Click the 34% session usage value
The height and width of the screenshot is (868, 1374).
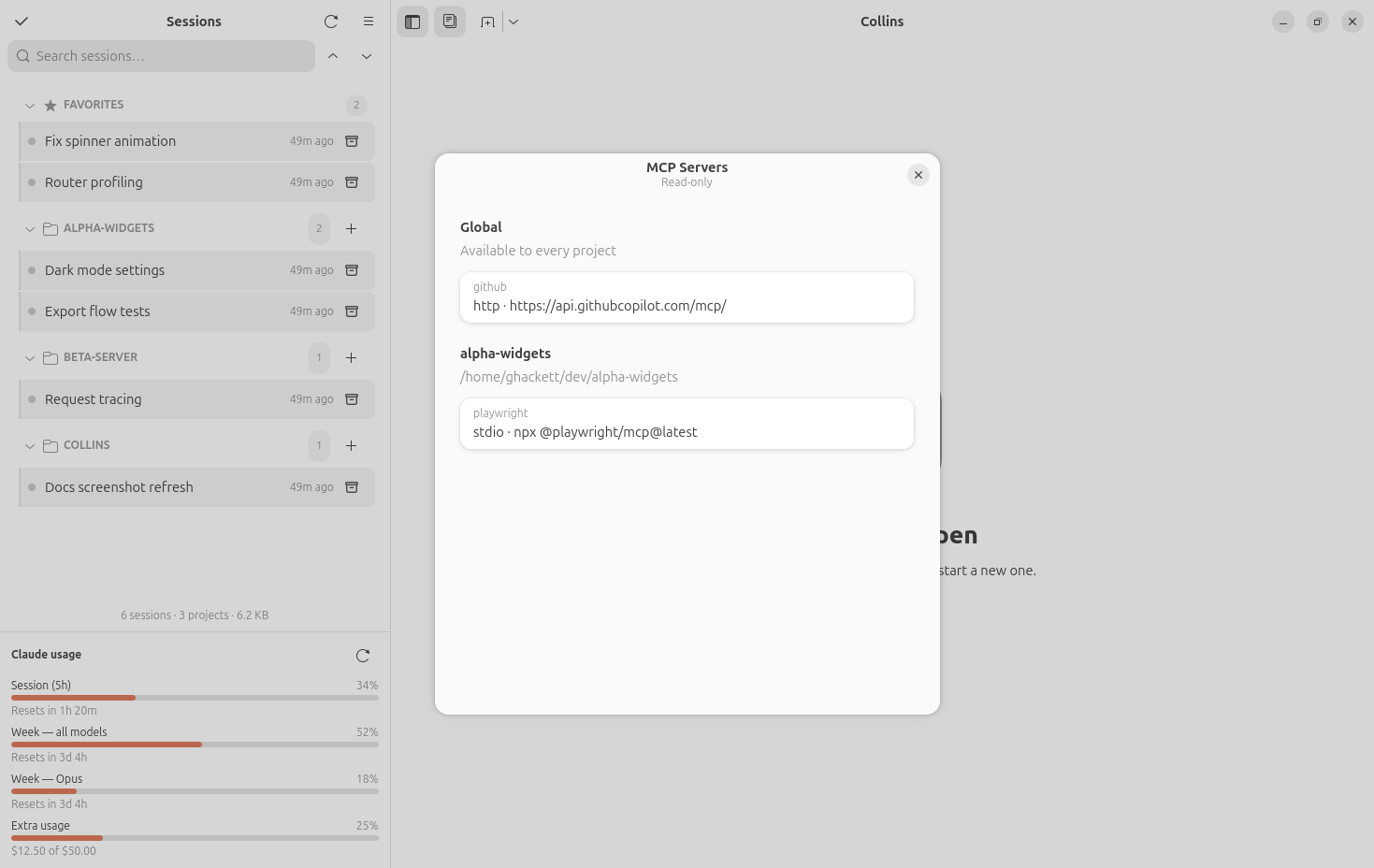(x=368, y=686)
